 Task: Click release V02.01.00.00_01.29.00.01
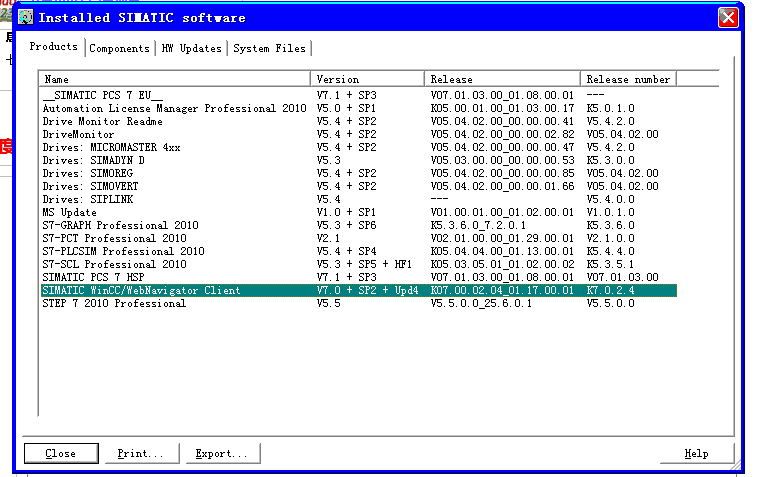click(x=502, y=238)
